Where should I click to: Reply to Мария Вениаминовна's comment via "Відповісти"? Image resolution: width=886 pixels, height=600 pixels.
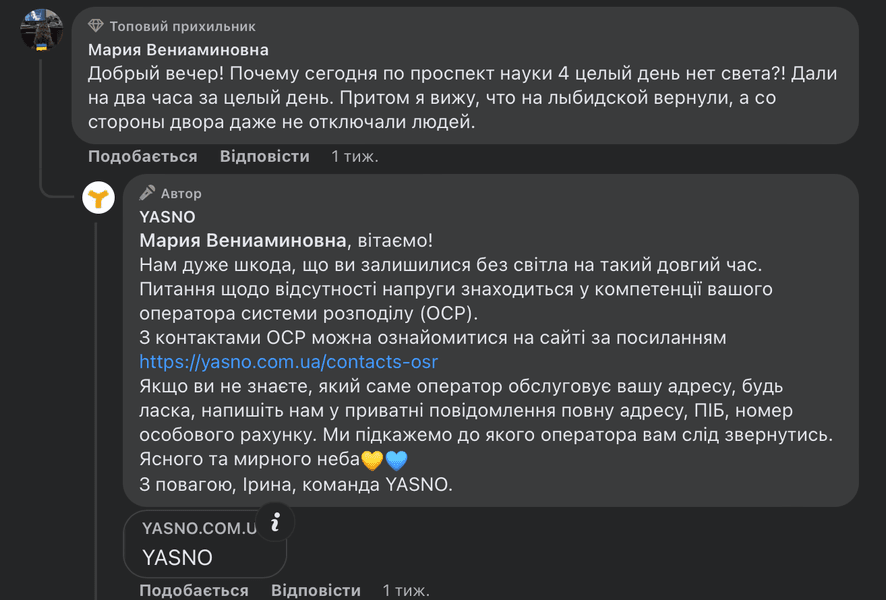coord(264,156)
